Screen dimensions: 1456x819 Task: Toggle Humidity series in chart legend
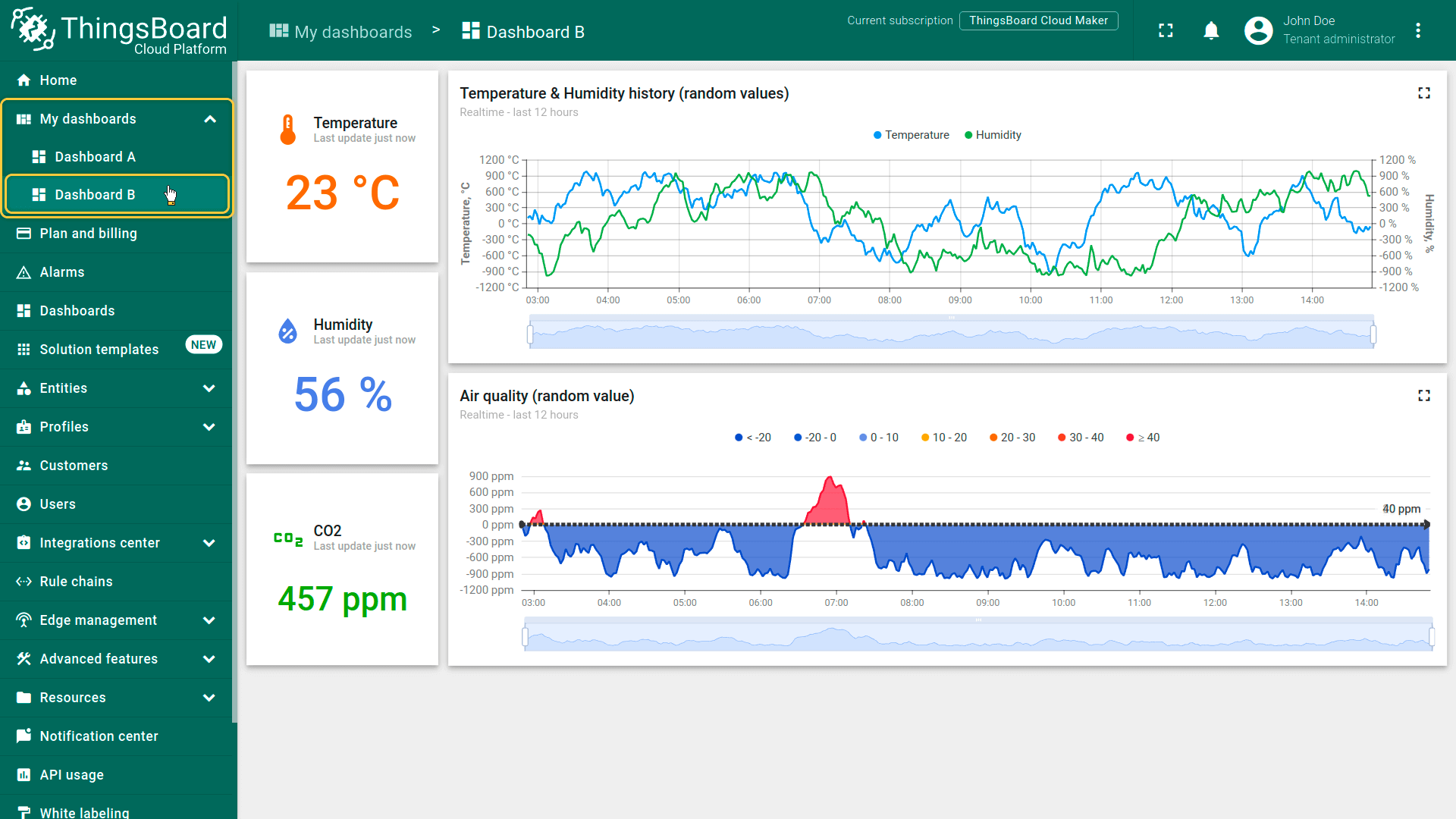click(x=993, y=135)
